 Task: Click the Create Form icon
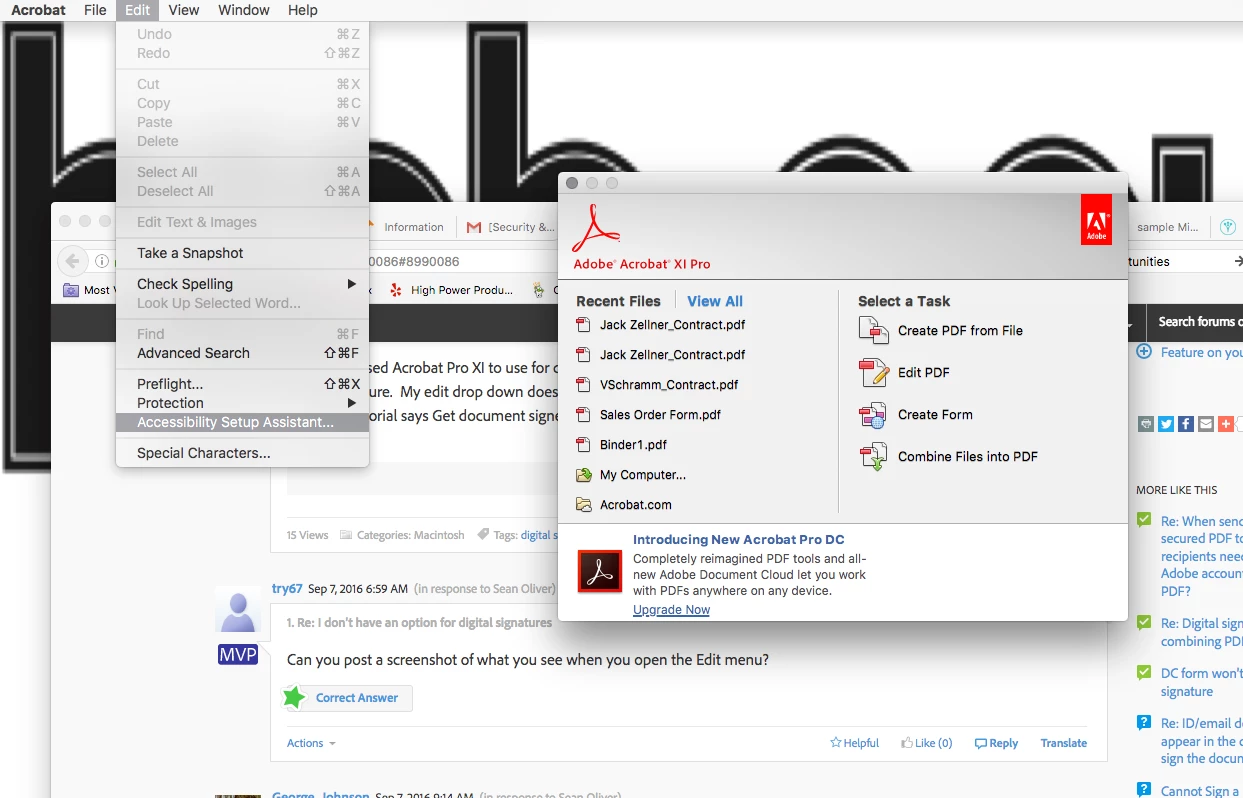click(x=874, y=415)
